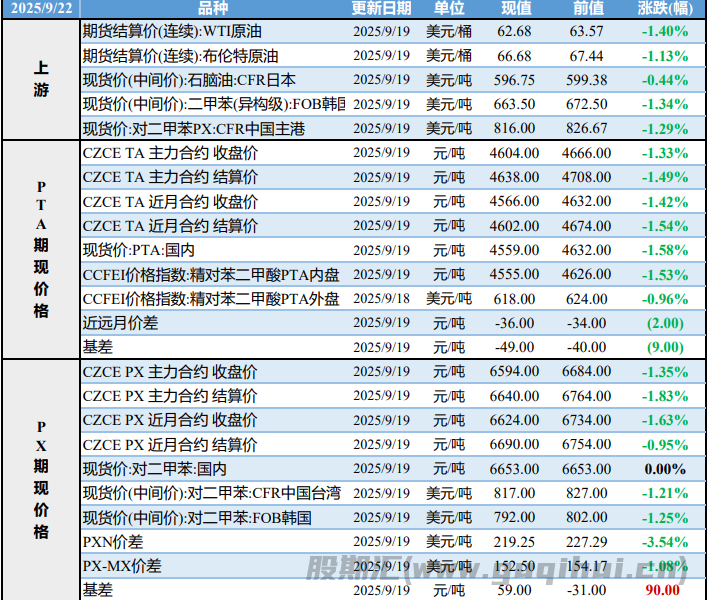This screenshot has width=707, height=600.
Task: Click the 上游 section label
Action: click(x=40, y=80)
